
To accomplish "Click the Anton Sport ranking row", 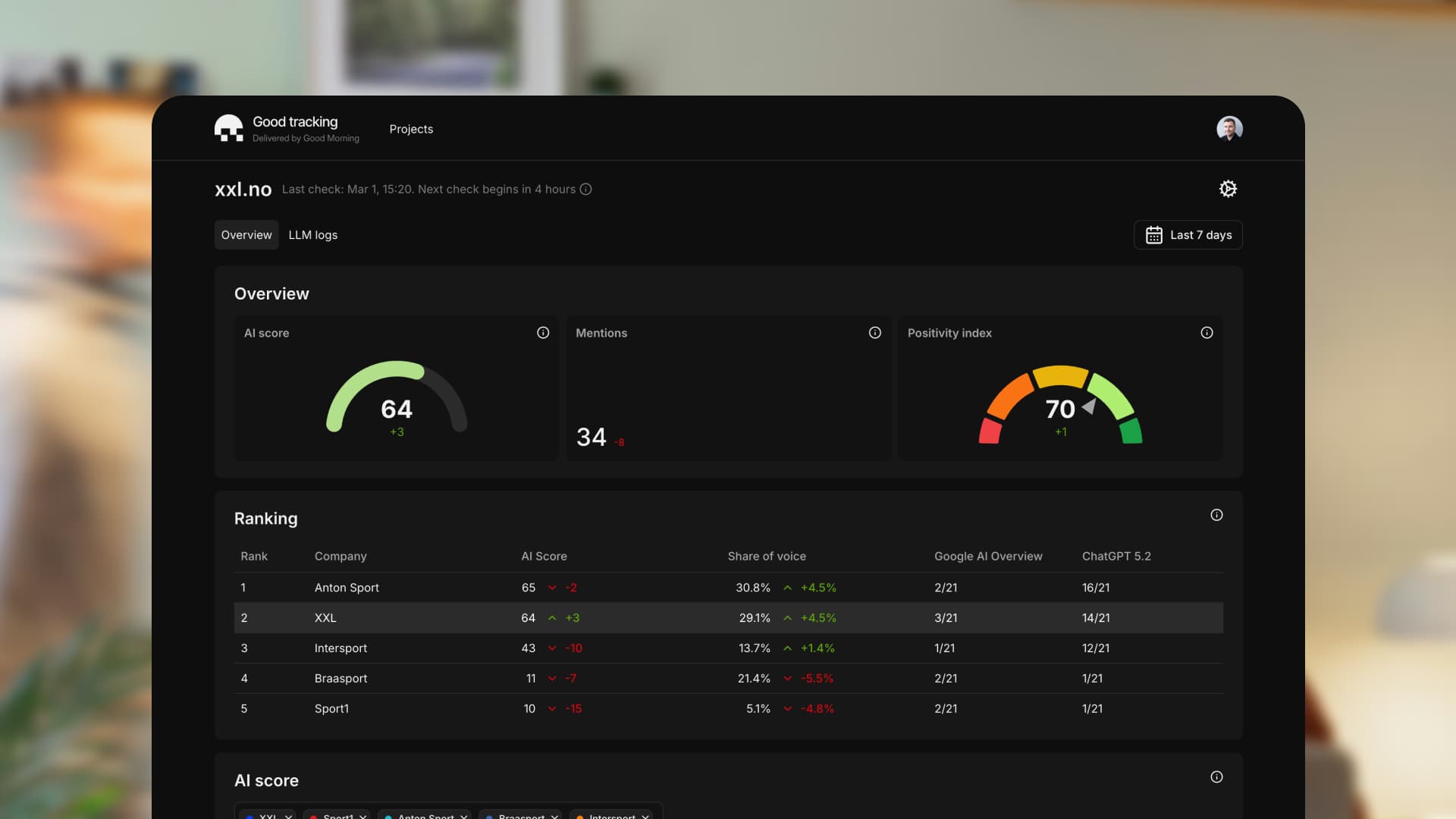I will pos(347,588).
